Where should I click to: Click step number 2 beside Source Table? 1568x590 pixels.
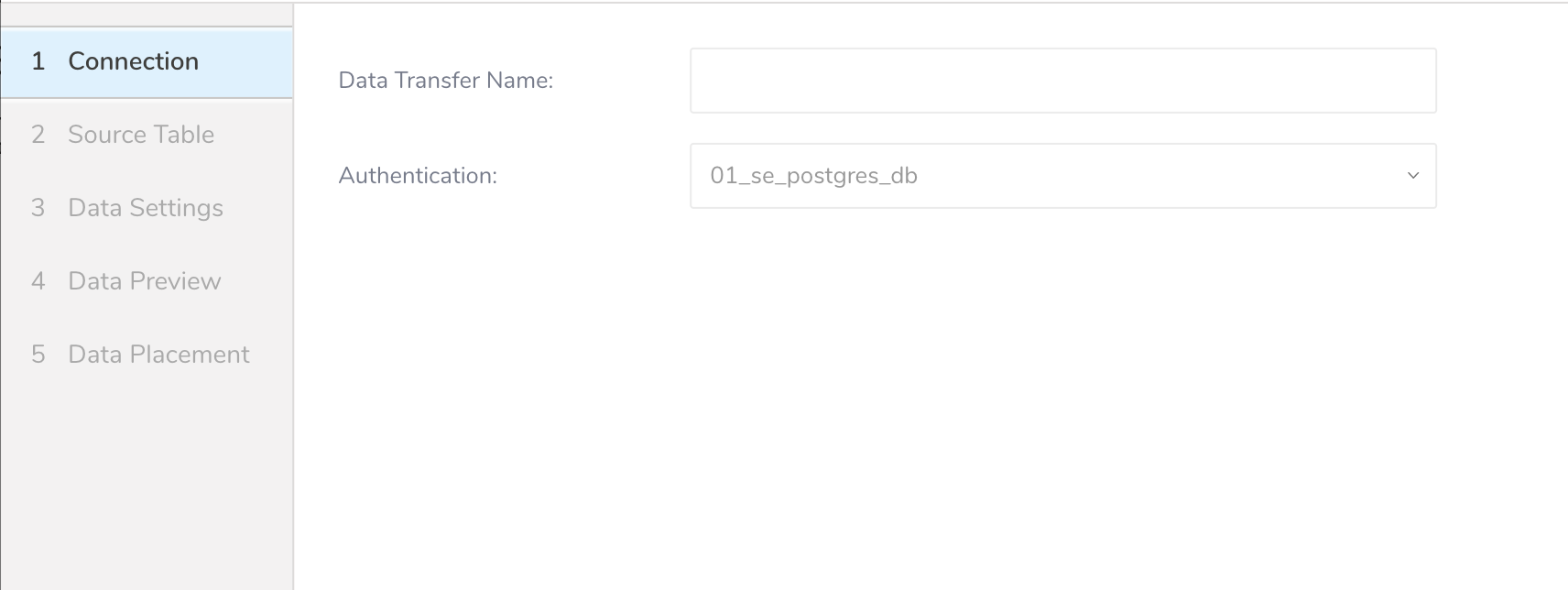click(x=38, y=135)
